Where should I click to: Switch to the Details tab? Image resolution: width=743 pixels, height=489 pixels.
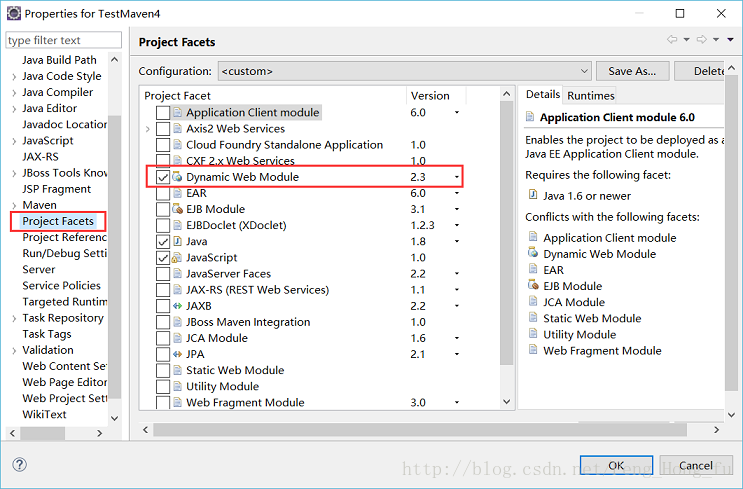tap(543, 94)
